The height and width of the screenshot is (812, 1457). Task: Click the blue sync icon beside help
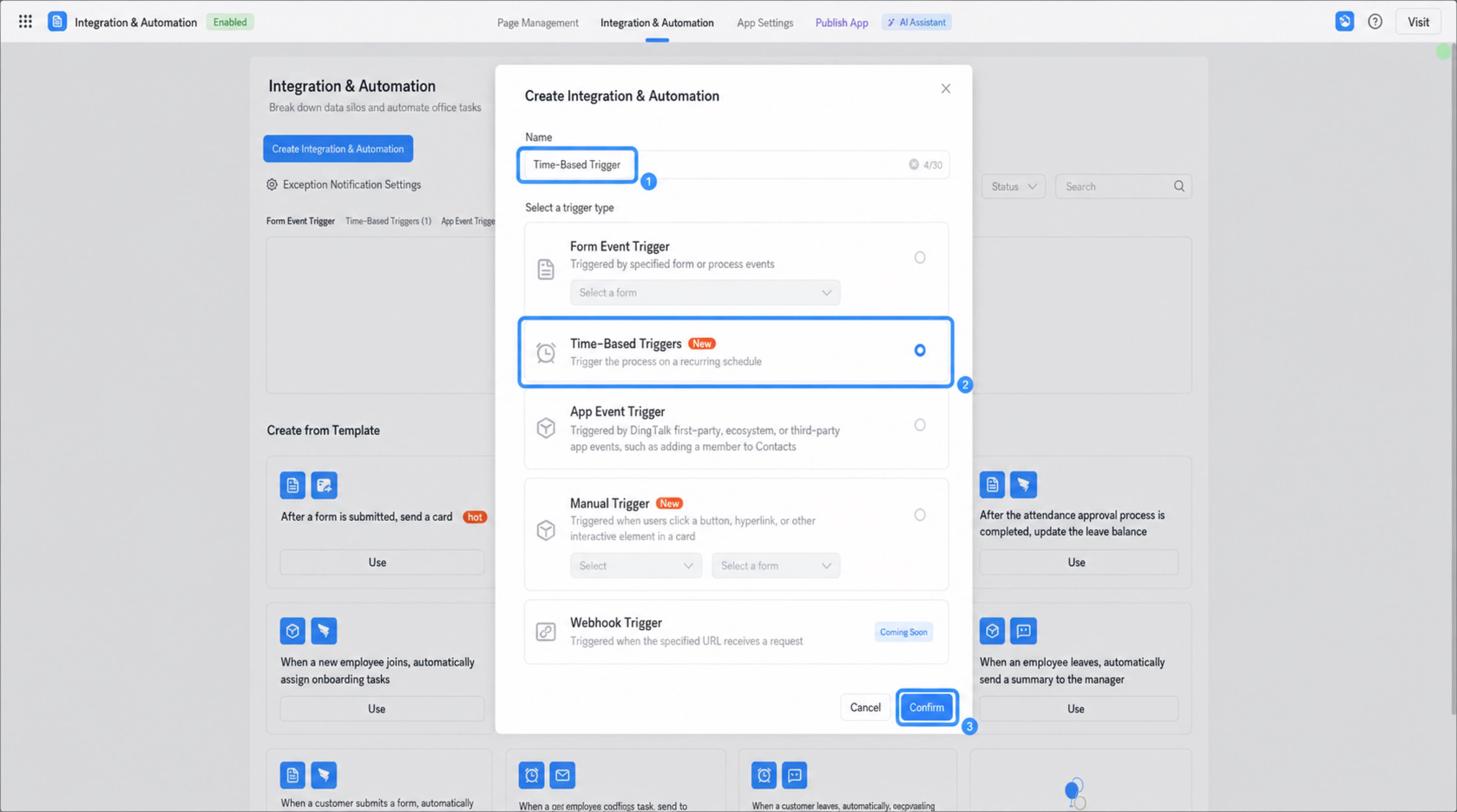pos(1344,22)
